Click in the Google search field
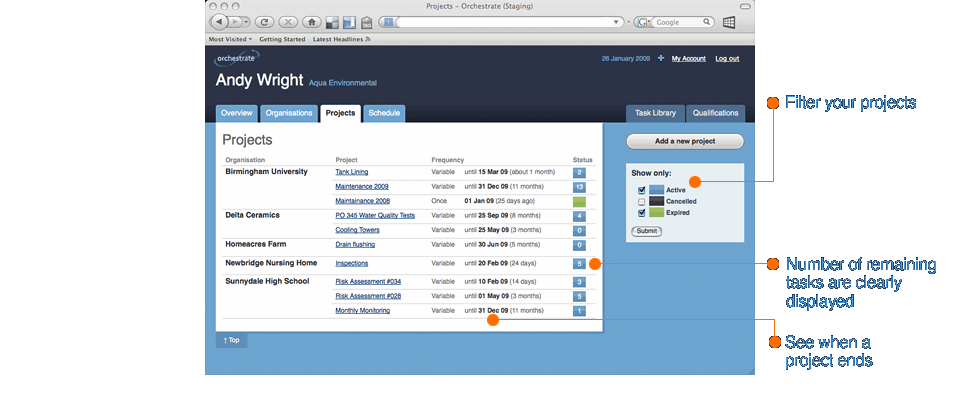Viewport: 960px width, 413px height. point(682,21)
